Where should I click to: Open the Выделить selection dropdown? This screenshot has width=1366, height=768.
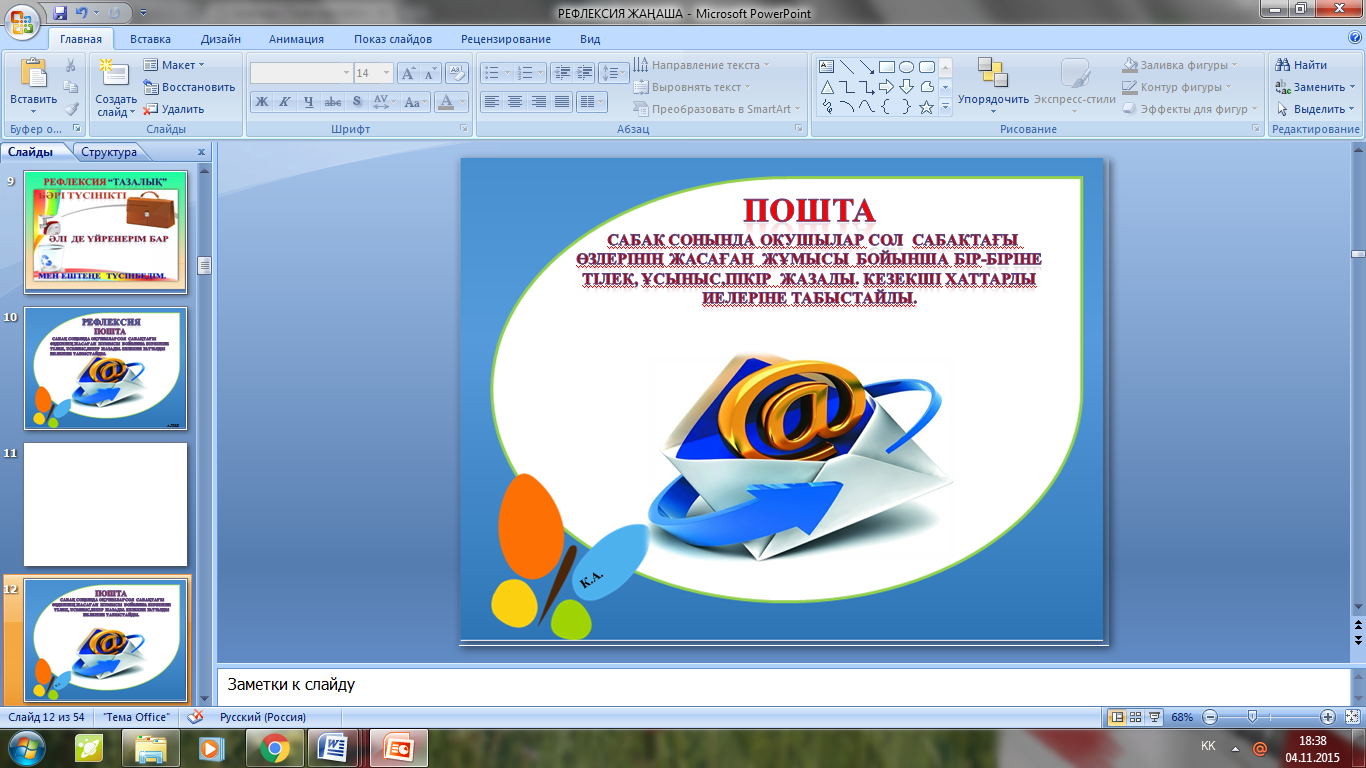(1315, 109)
